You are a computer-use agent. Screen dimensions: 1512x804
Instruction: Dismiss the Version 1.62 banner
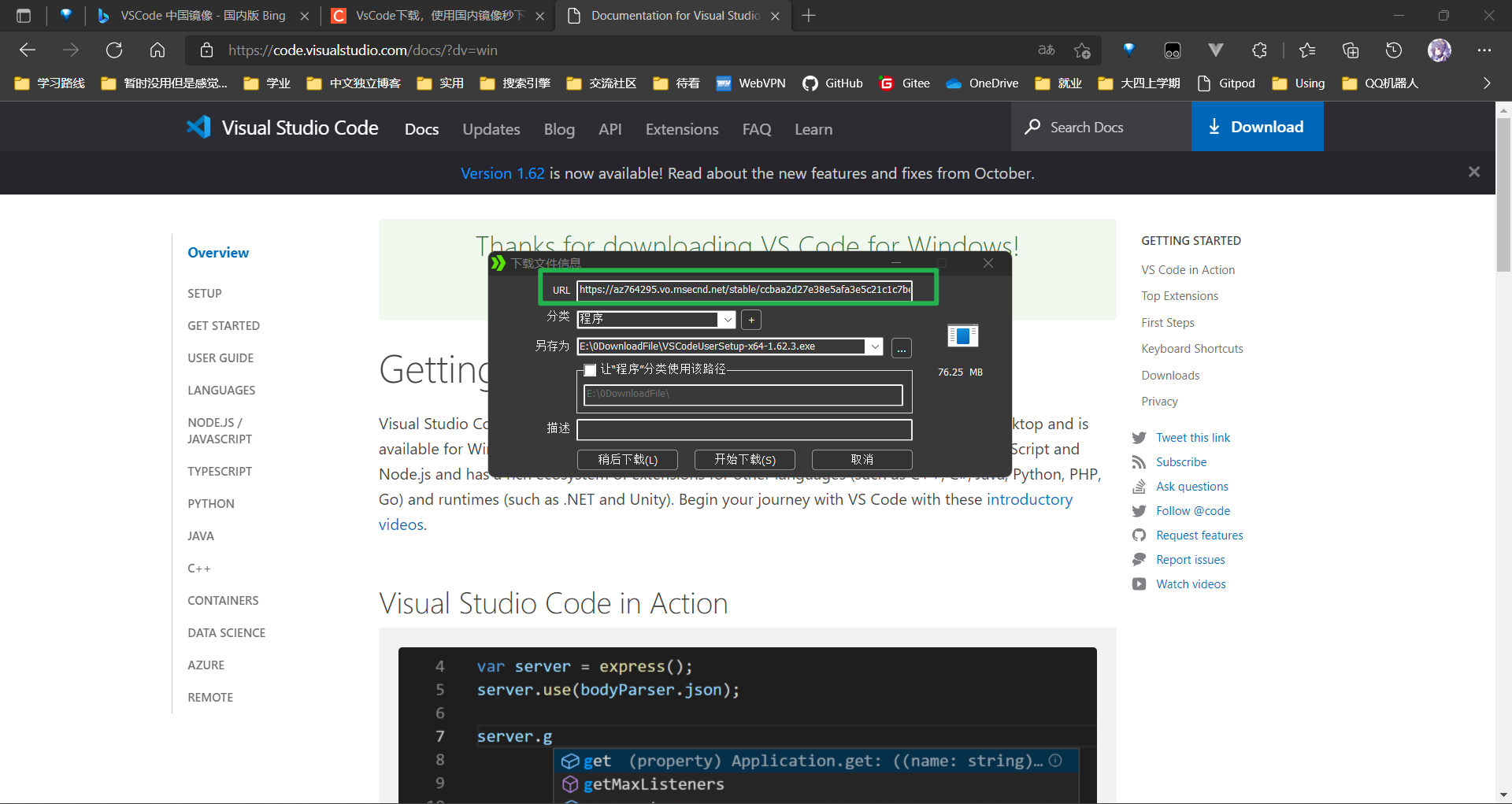point(1474,172)
